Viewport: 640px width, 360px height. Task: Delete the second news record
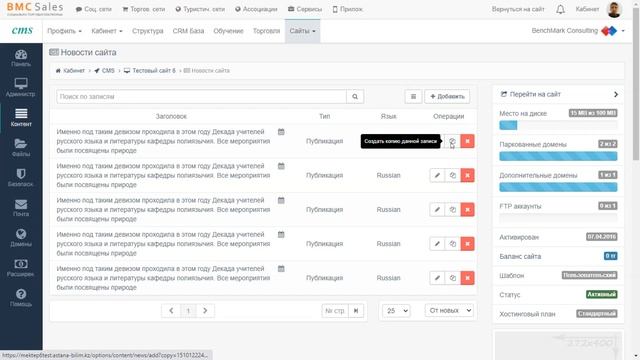pos(467,176)
